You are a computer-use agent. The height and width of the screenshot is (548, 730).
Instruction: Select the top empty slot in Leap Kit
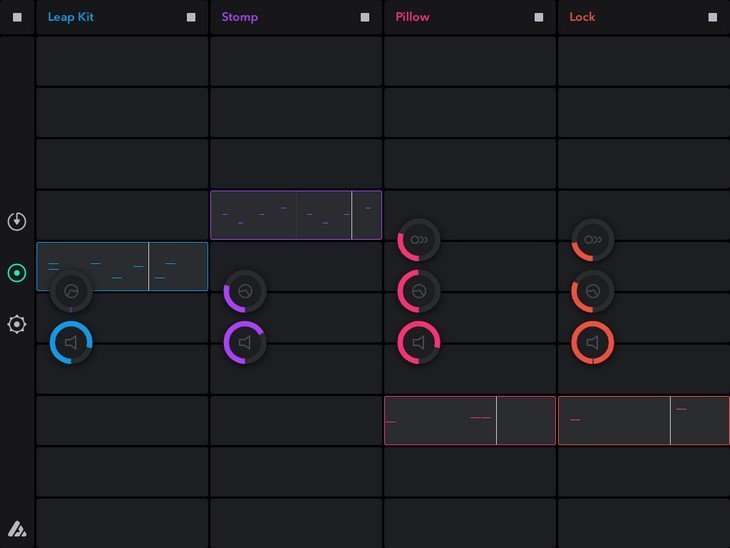[x=122, y=61]
